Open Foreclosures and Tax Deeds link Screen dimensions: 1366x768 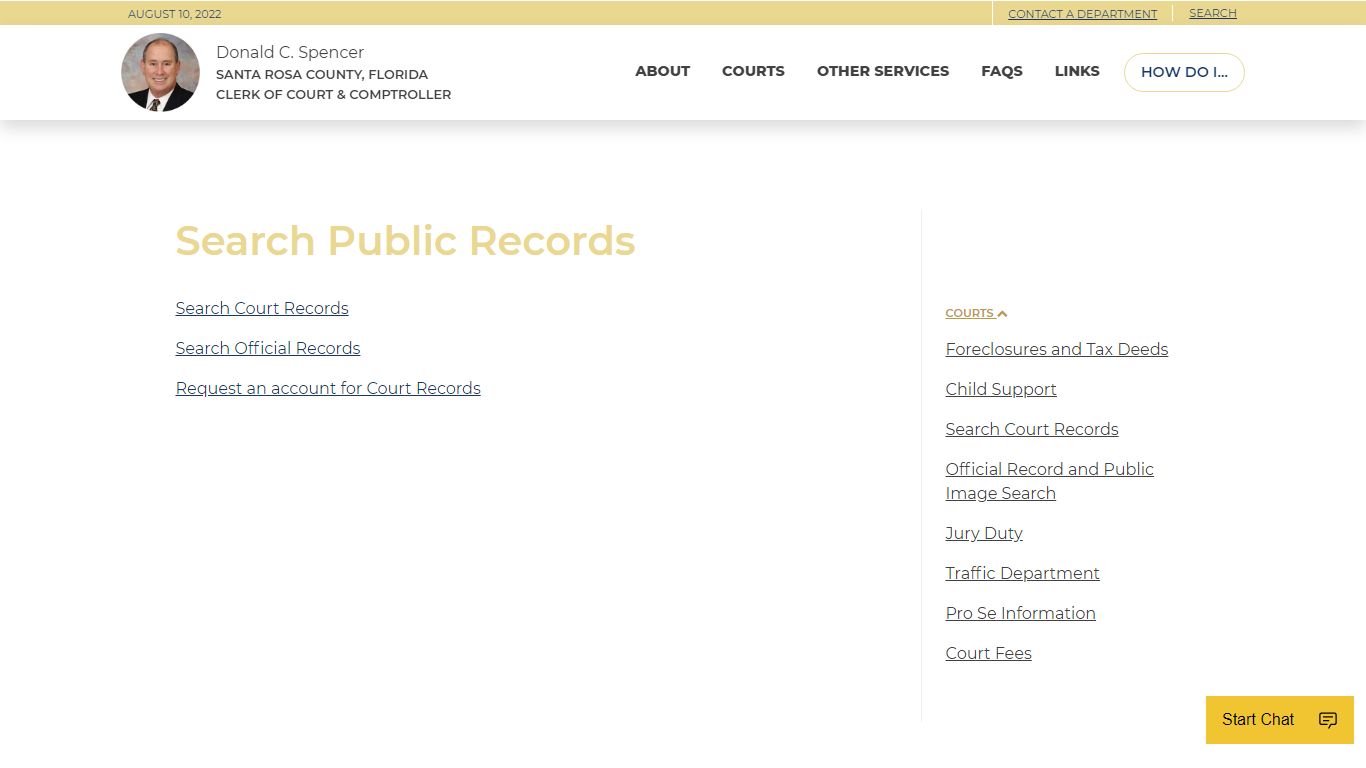pyautogui.click(x=1057, y=349)
